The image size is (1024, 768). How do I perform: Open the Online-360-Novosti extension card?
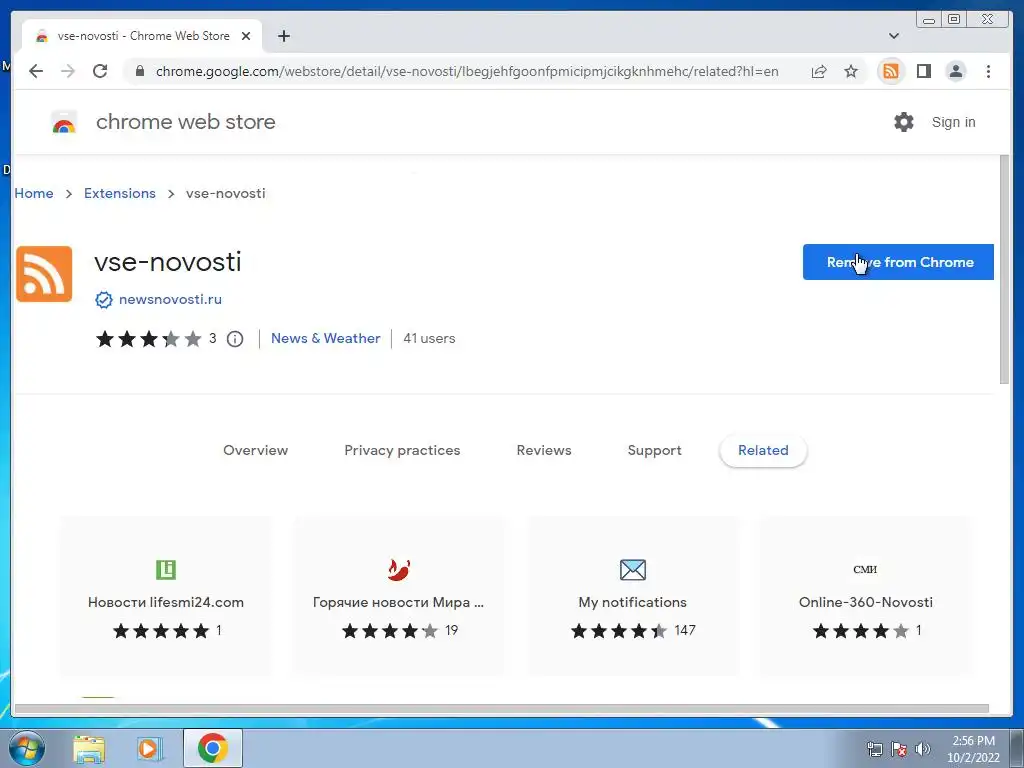[865, 596]
